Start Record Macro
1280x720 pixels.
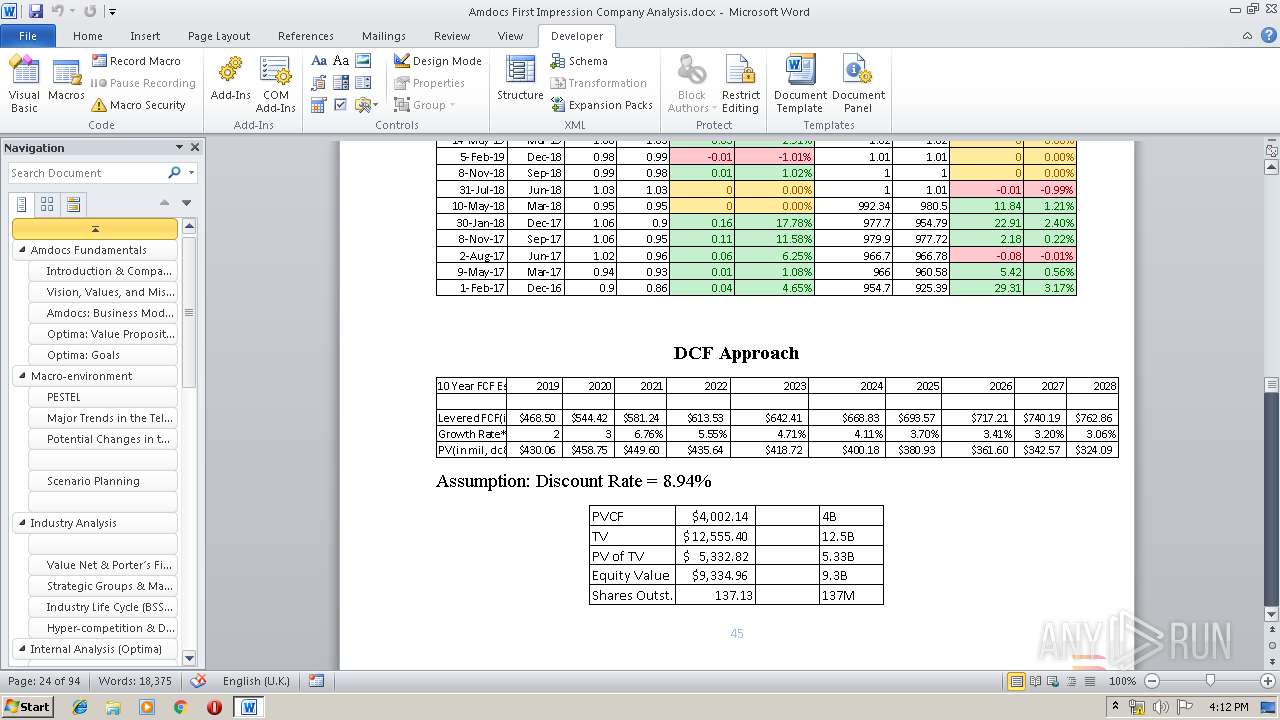coord(135,61)
